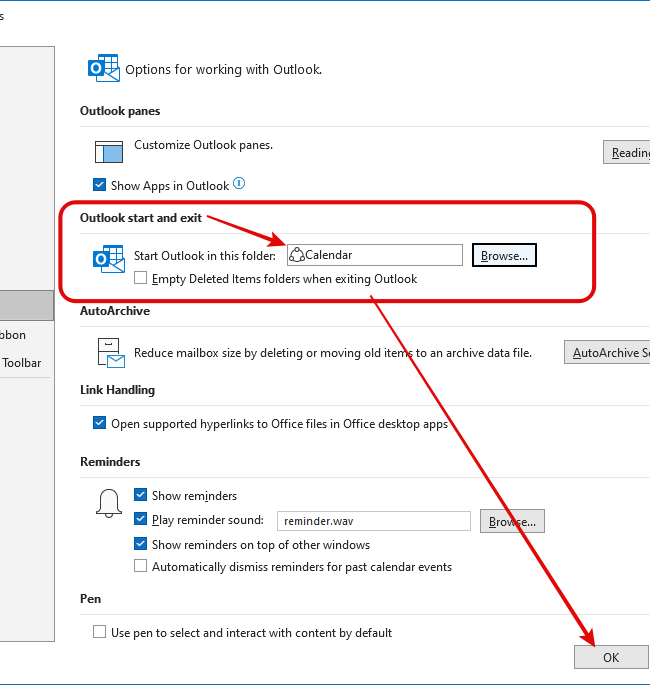Click the AutoArchive mailbox icon
The height and width of the screenshot is (685, 650).
(x=111, y=353)
